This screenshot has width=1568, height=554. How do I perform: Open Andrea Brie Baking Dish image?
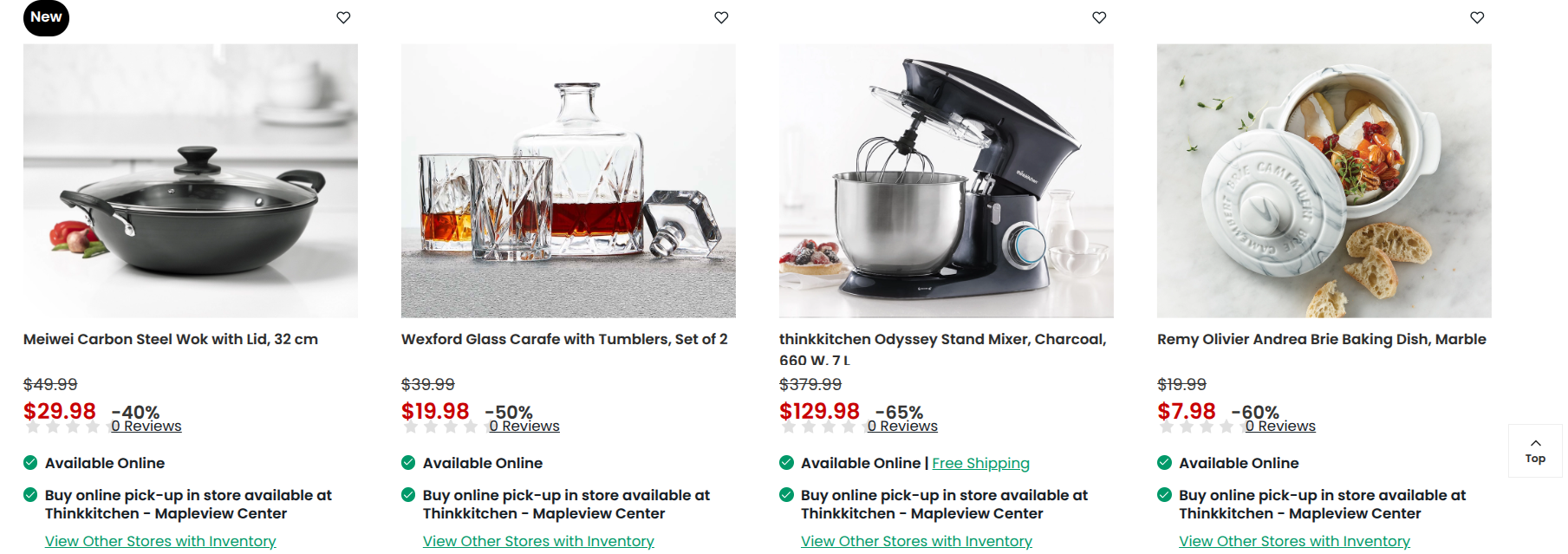point(1324,180)
